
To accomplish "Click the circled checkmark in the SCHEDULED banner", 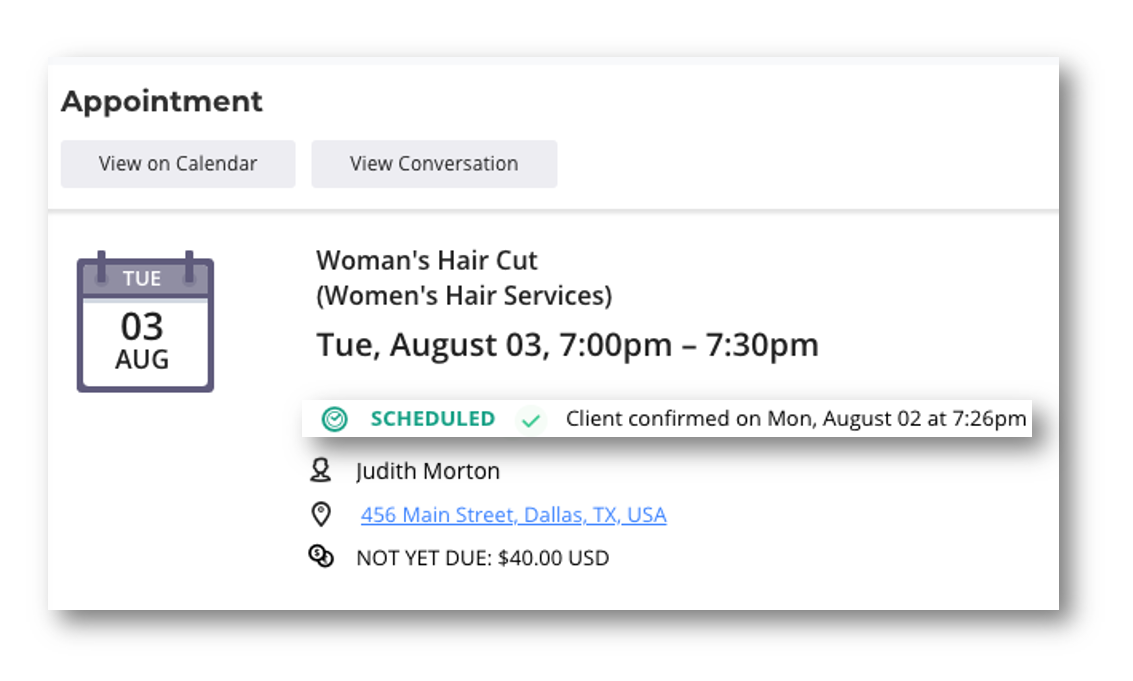I will pos(333,418).
